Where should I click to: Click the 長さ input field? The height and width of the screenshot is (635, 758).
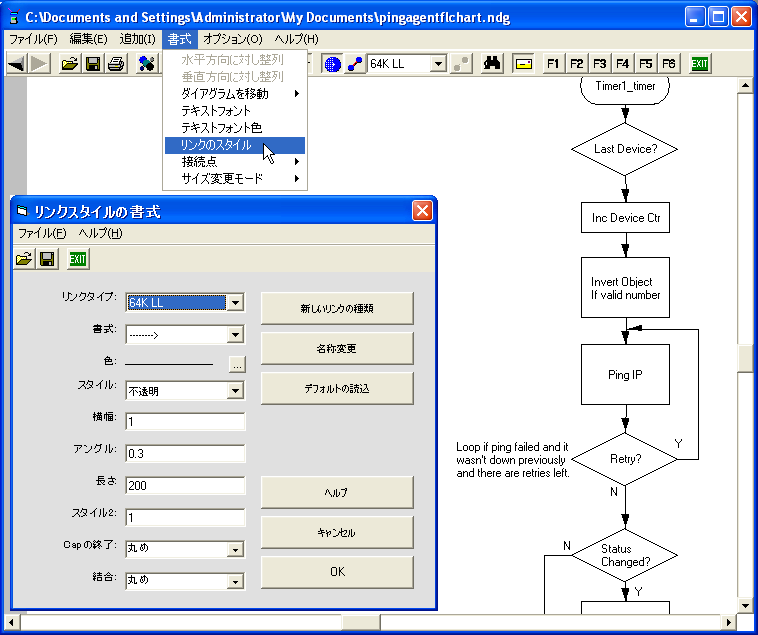pos(185,486)
